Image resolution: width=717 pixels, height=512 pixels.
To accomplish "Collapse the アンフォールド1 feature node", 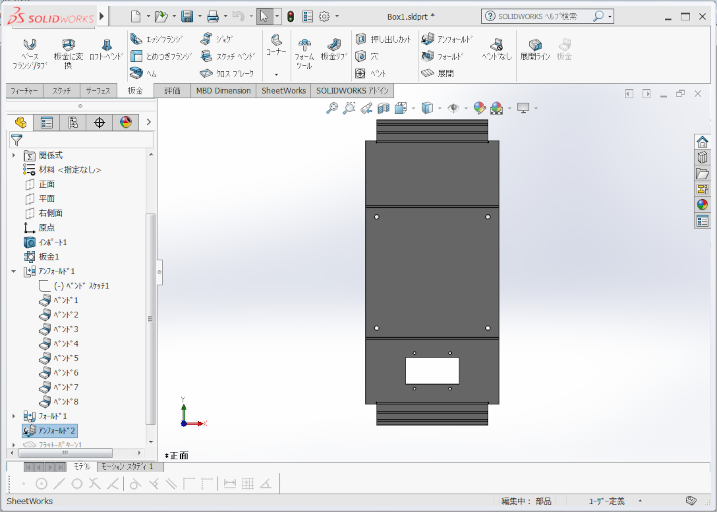I will pos(13,271).
